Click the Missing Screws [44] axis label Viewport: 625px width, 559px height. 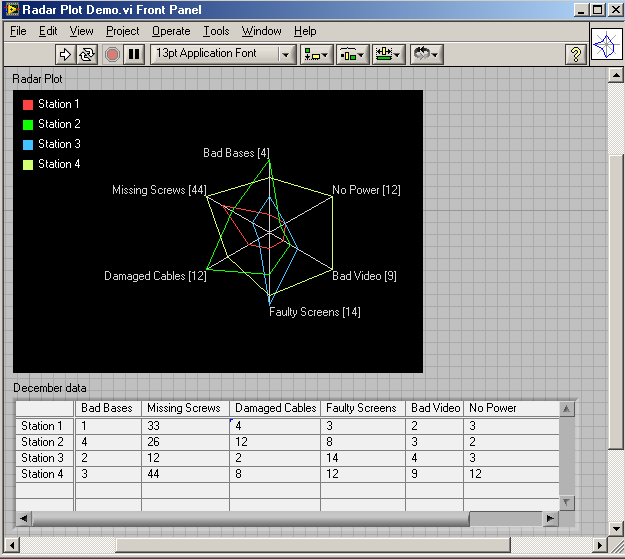point(159,190)
